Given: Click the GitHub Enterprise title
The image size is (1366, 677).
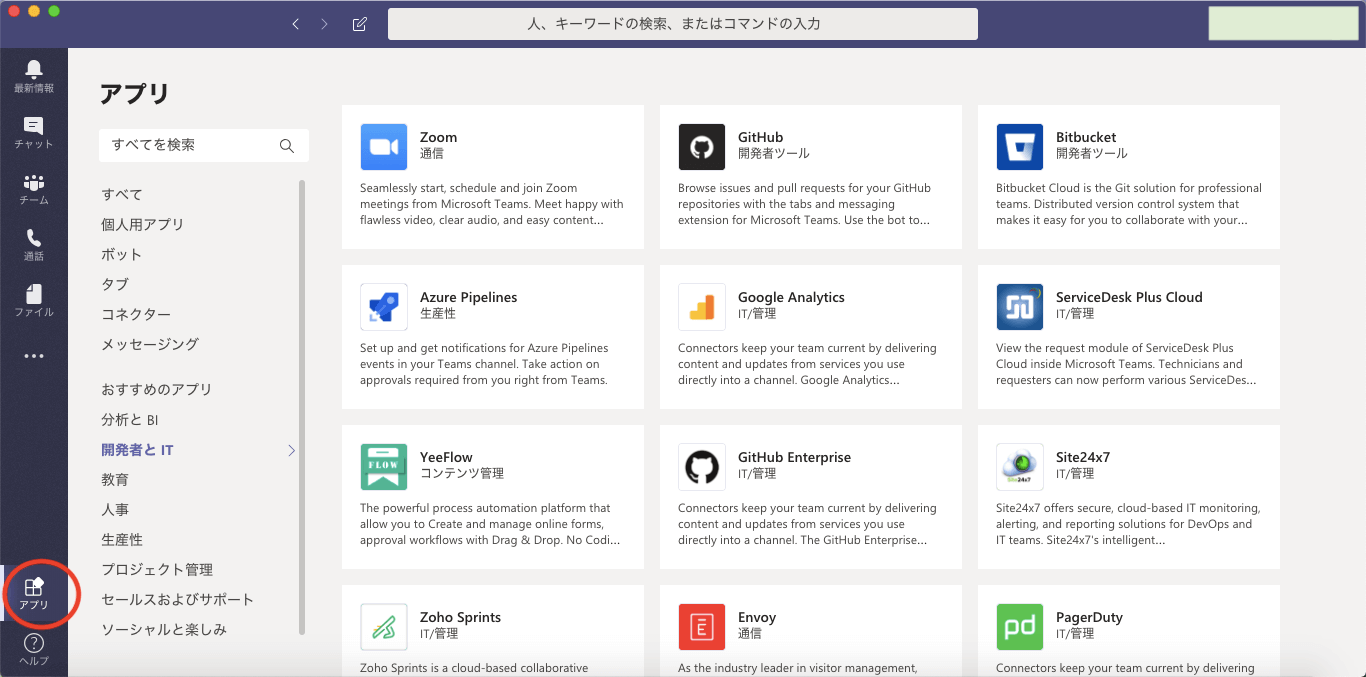Looking at the screenshot, I should pyautogui.click(x=794, y=458).
